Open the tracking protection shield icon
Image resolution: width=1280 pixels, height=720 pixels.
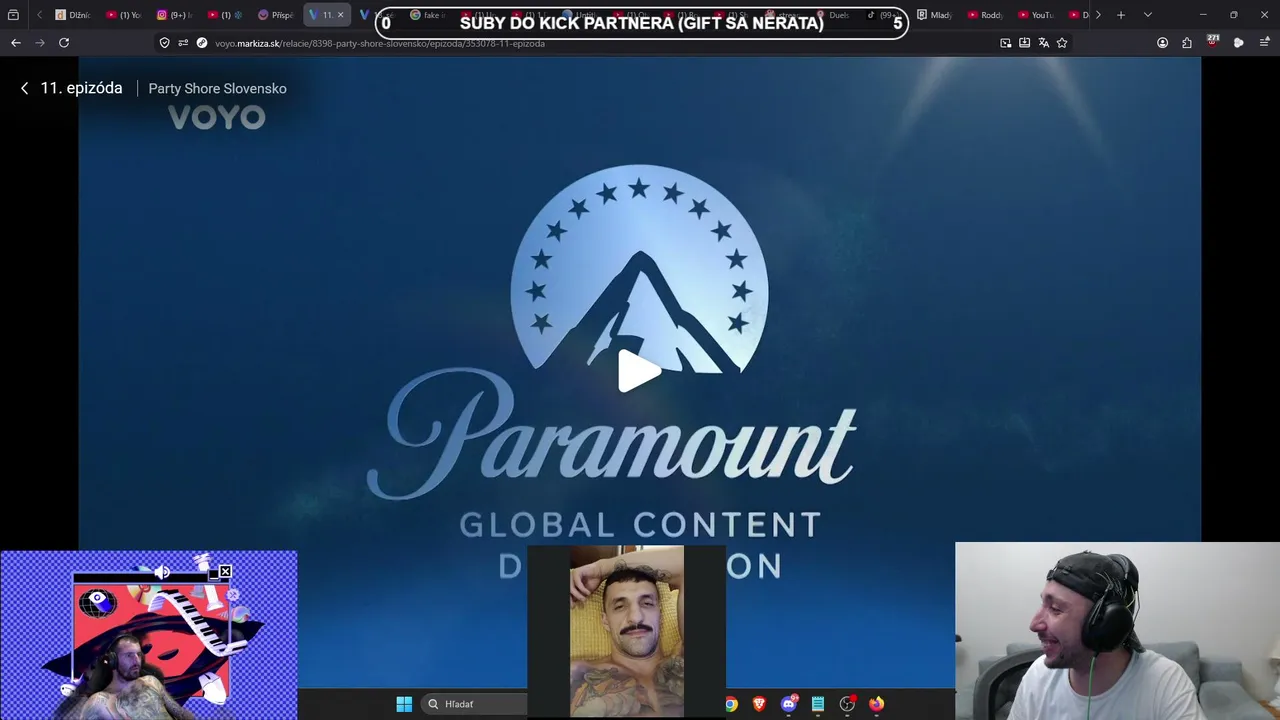click(165, 43)
